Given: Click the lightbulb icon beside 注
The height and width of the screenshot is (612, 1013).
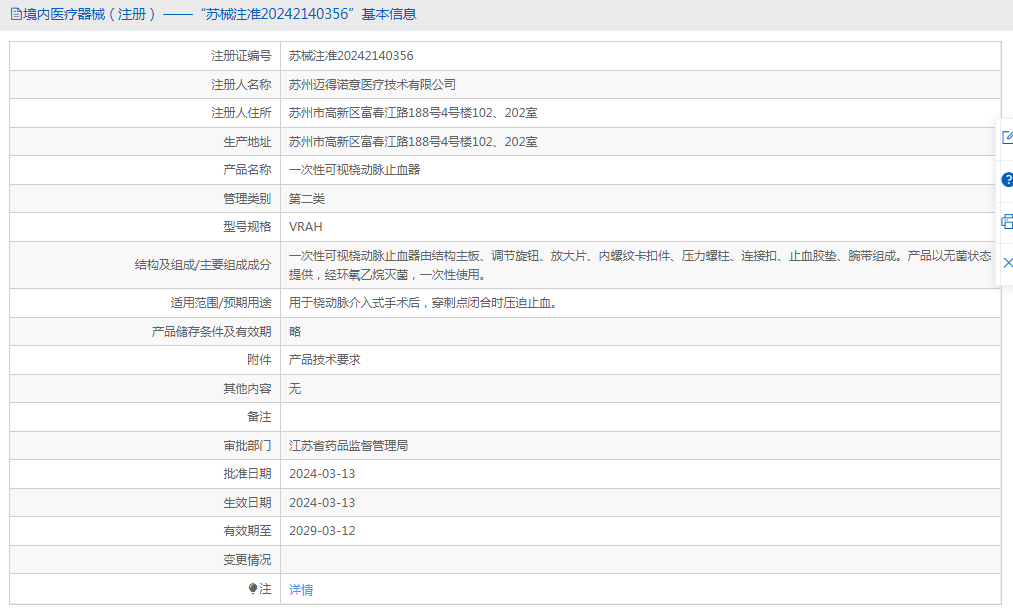Looking at the screenshot, I should coord(253,589).
